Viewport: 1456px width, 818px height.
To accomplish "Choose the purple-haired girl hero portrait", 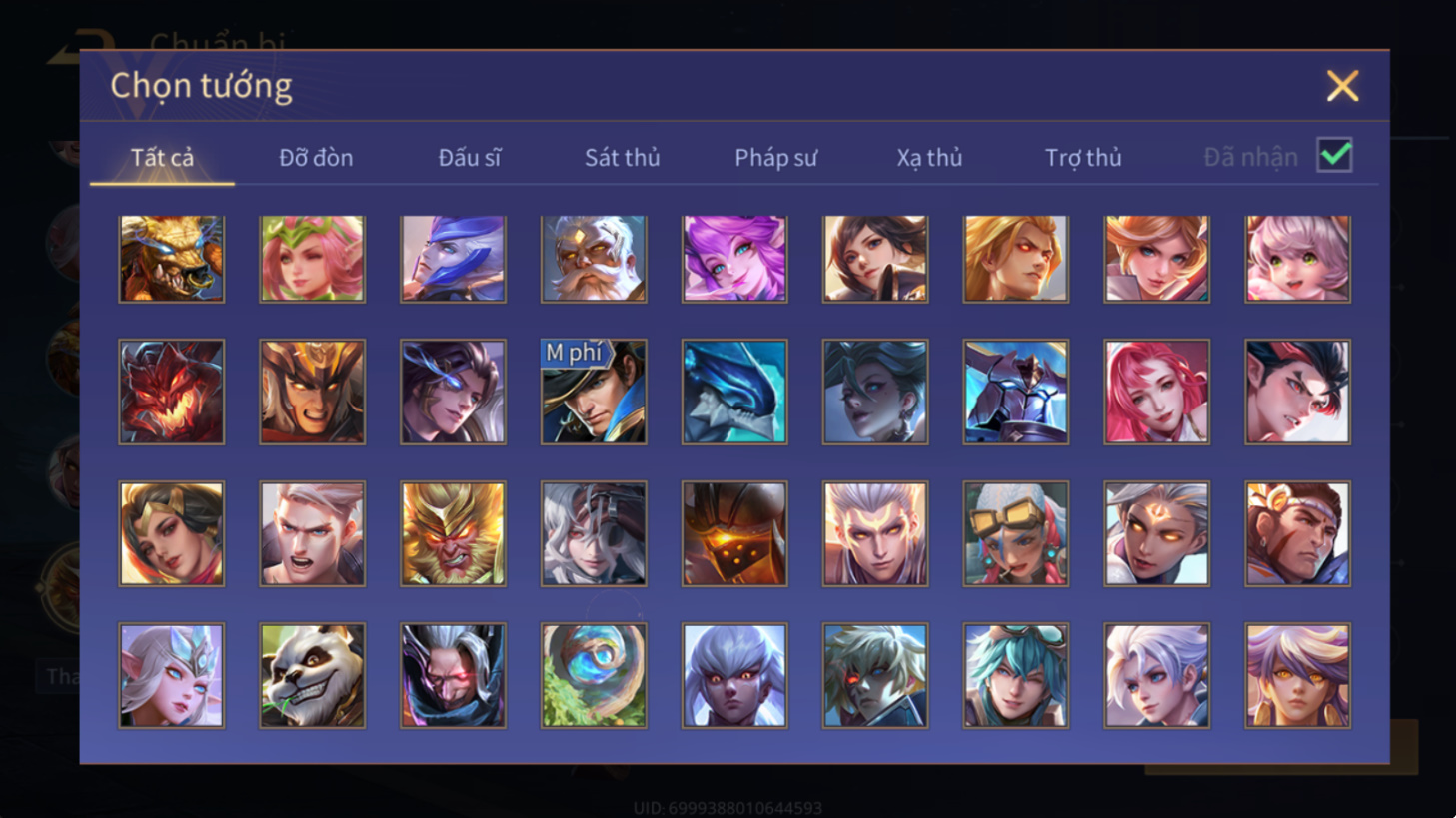I will [x=734, y=259].
